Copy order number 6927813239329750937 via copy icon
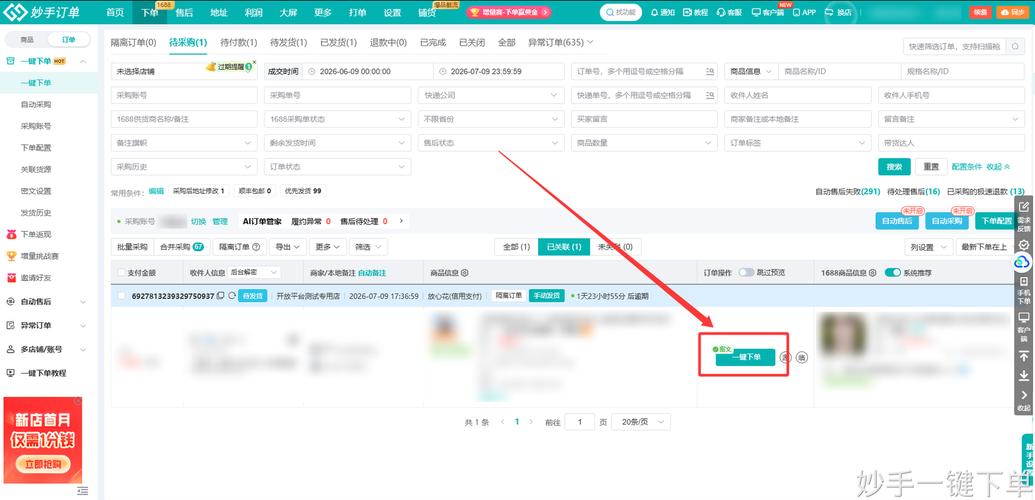 [220, 296]
